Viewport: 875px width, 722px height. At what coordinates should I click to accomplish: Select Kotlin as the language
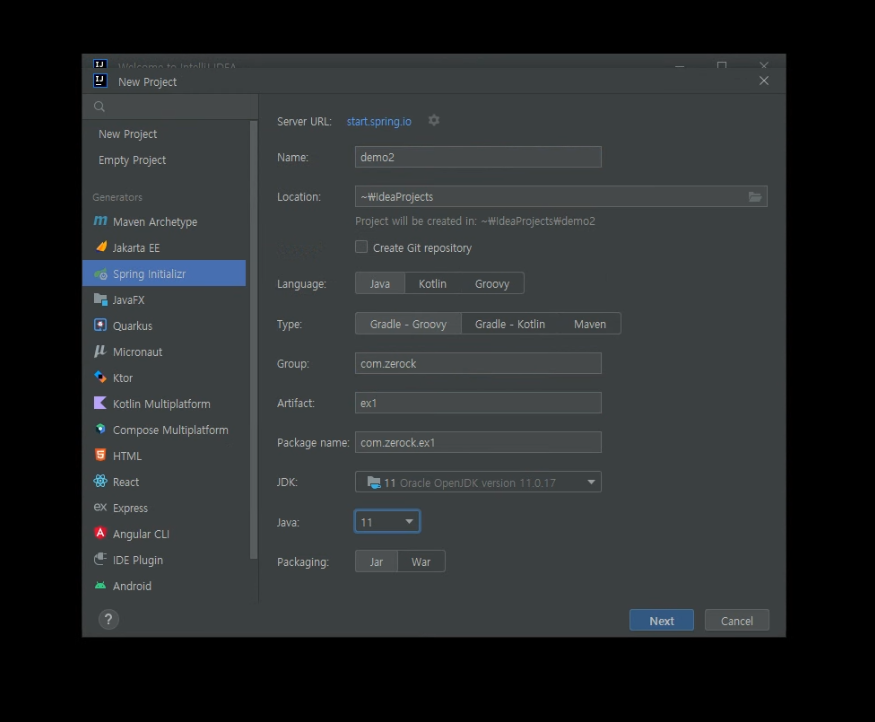point(432,283)
